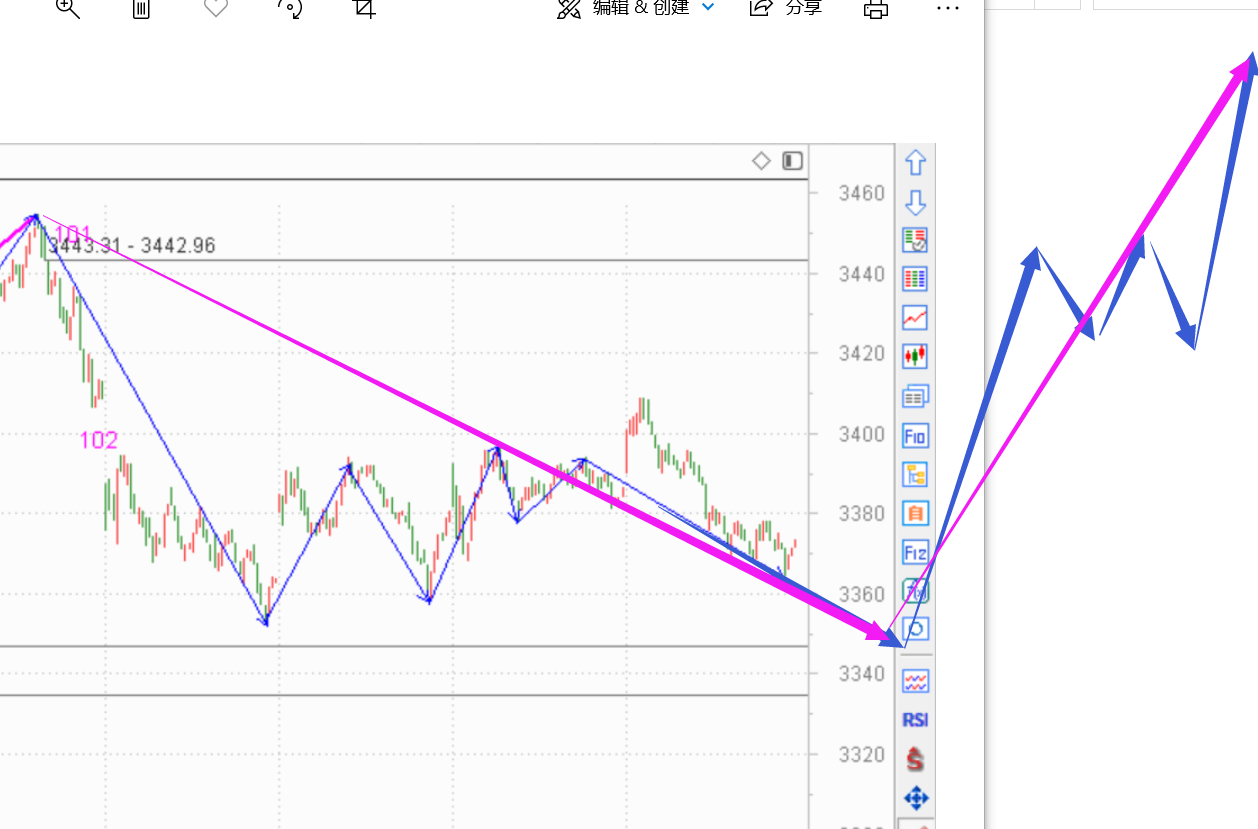
Task: Click the F10 info icon
Action: (x=915, y=436)
